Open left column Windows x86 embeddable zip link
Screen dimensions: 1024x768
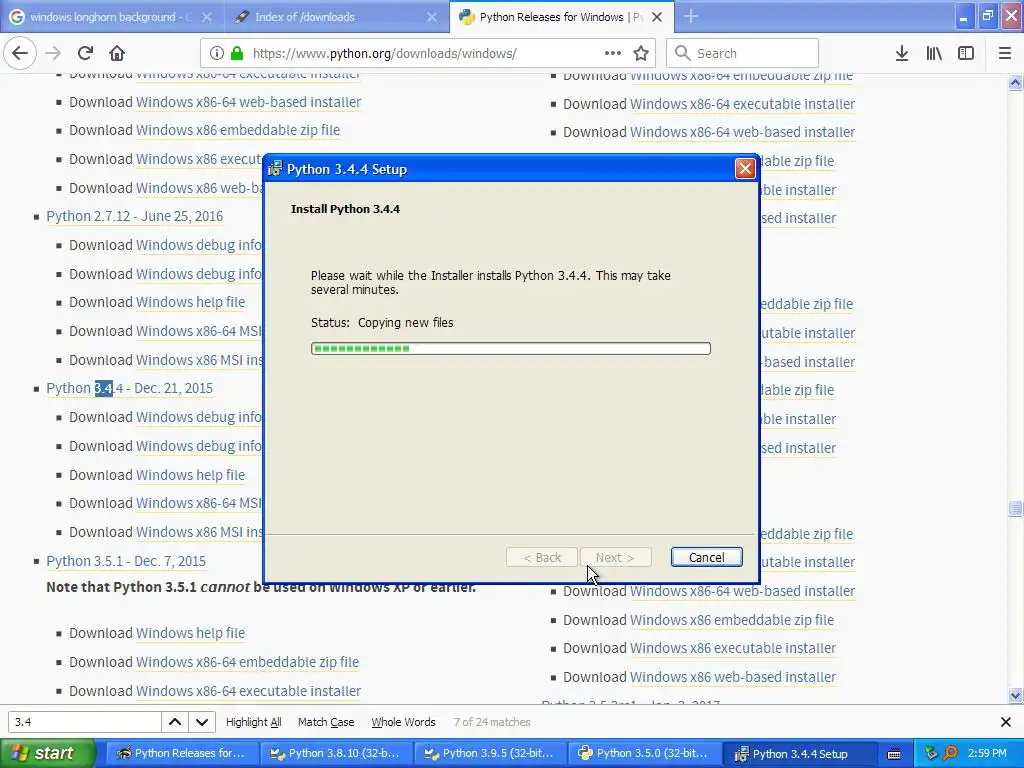click(238, 130)
